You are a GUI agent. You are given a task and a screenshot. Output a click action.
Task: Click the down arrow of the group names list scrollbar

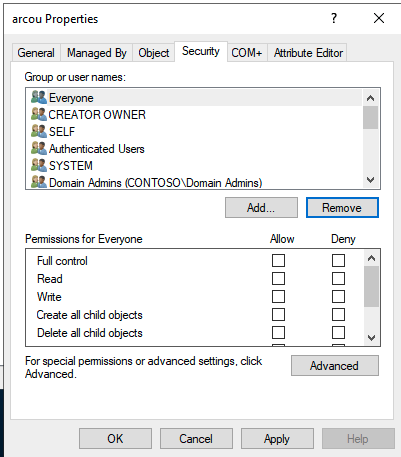[370, 180]
